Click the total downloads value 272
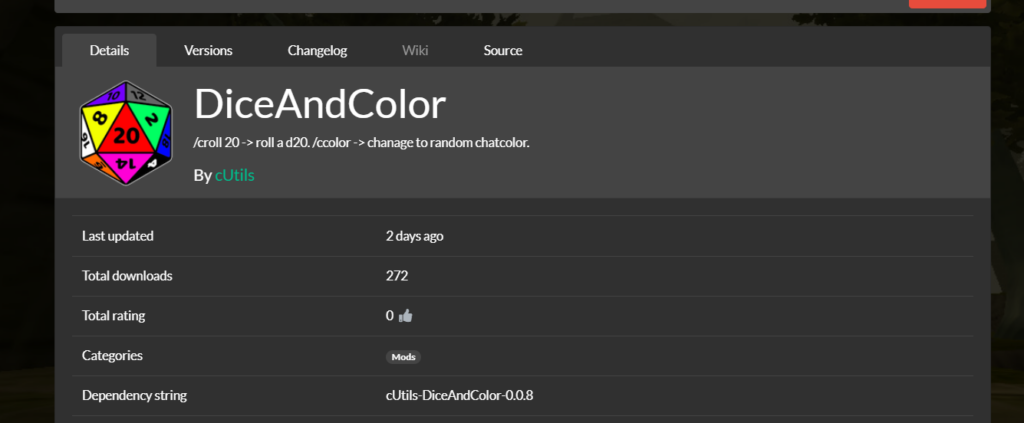This screenshot has height=423, width=1024. [397, 276]
